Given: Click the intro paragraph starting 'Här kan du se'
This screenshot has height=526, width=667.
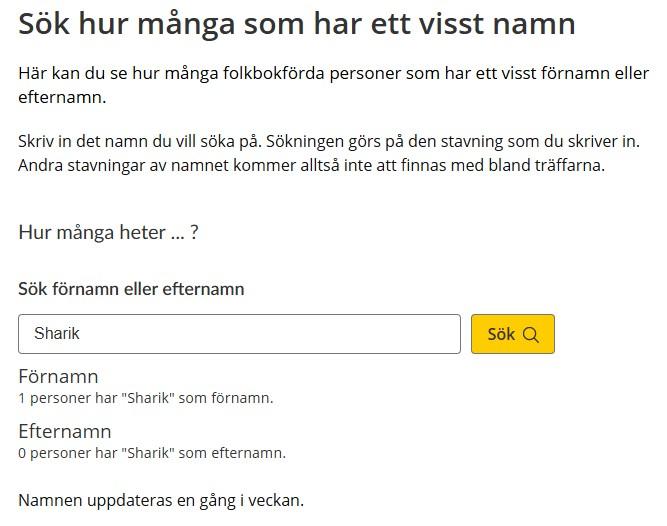Looking at the screenshot, I should pyautogui.click(x=334, y=85).
